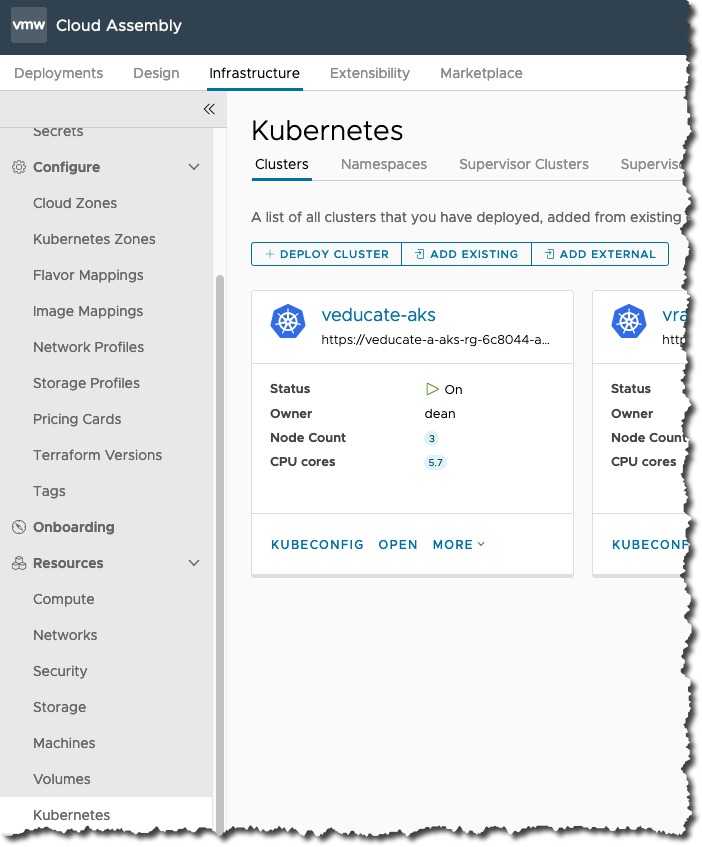Open Terraform Versions in the sidebar
This screenshot has width=702, height=847.
pos(97,455)
